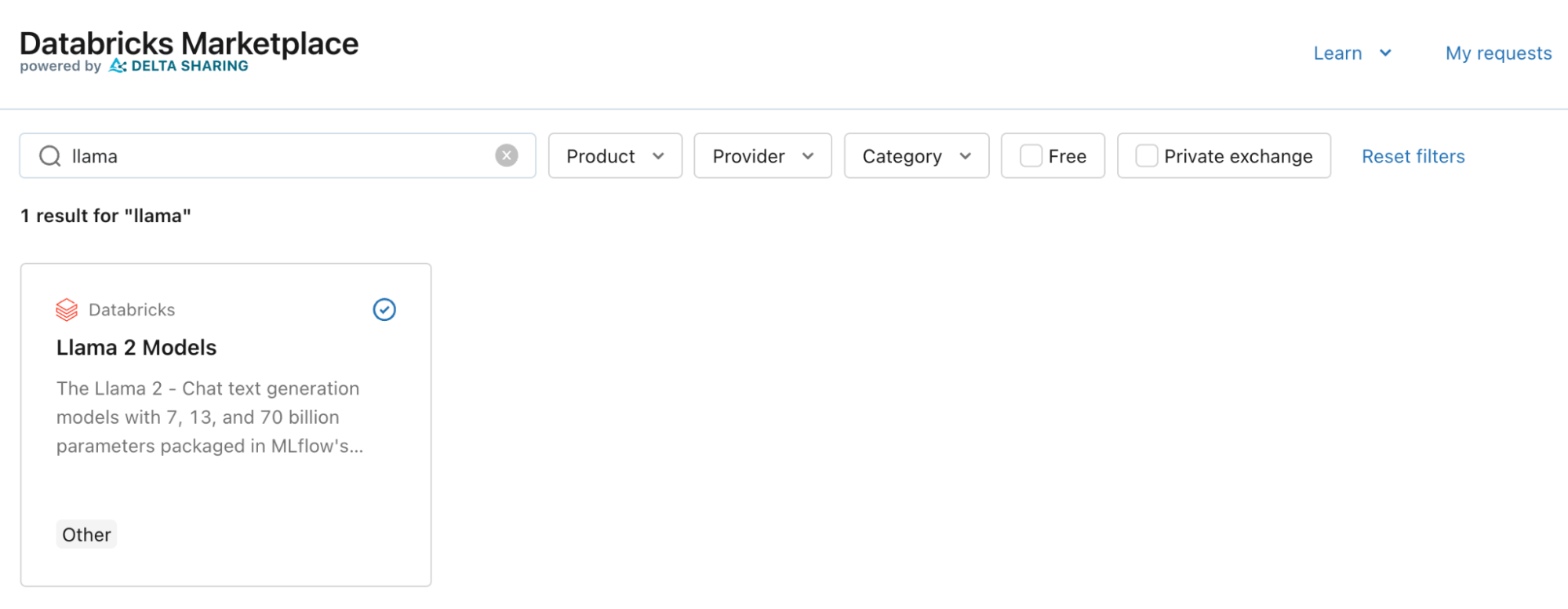Open the Learn menu
The height and width of the screenshot is (609, 1568).
(1337, 53)
